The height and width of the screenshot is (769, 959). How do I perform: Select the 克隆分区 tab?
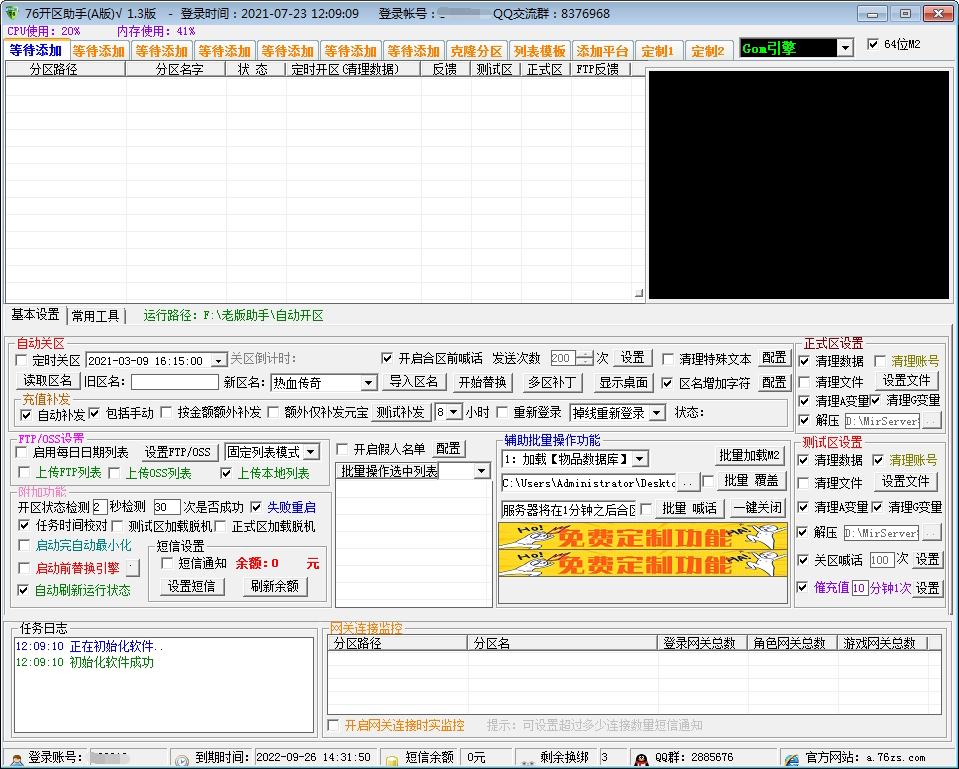[x=476, y=51]
